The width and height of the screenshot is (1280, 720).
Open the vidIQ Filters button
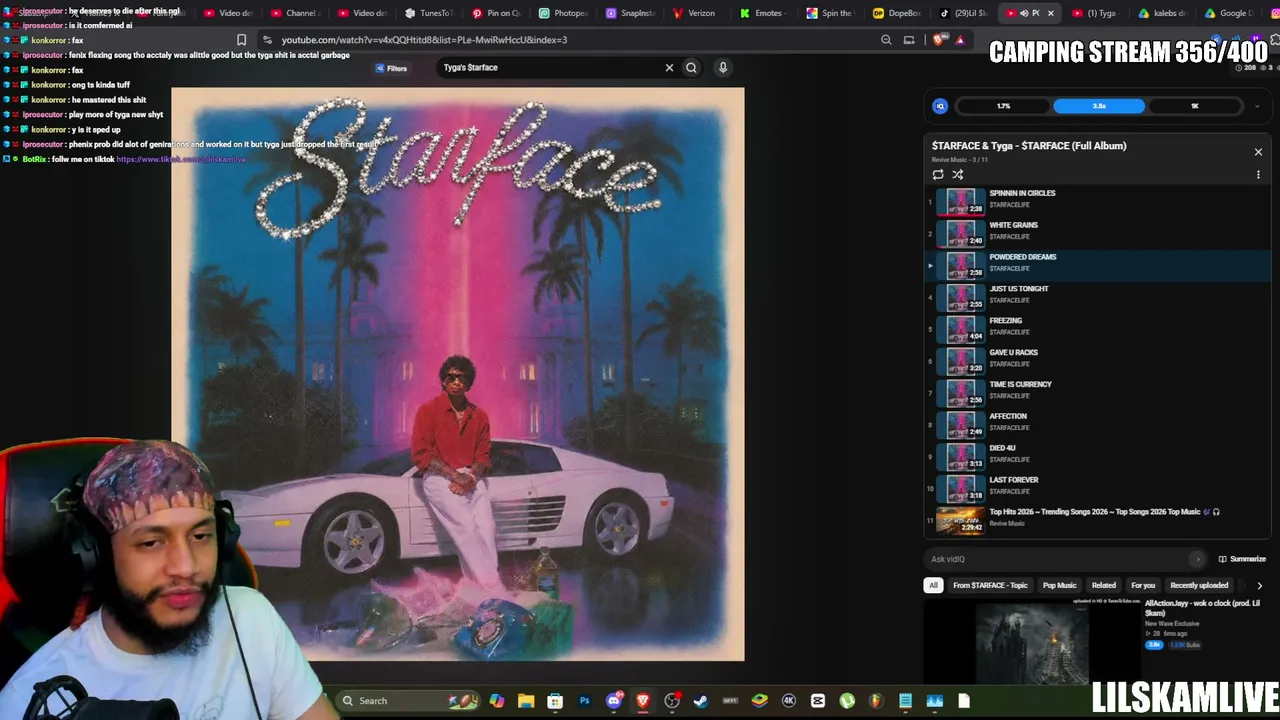[x=391, y=68]
